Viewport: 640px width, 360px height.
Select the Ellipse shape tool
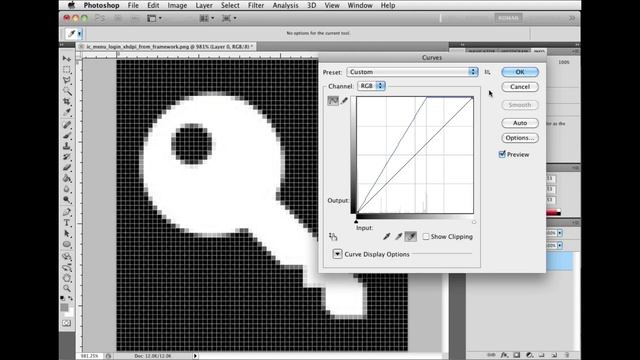67,244
